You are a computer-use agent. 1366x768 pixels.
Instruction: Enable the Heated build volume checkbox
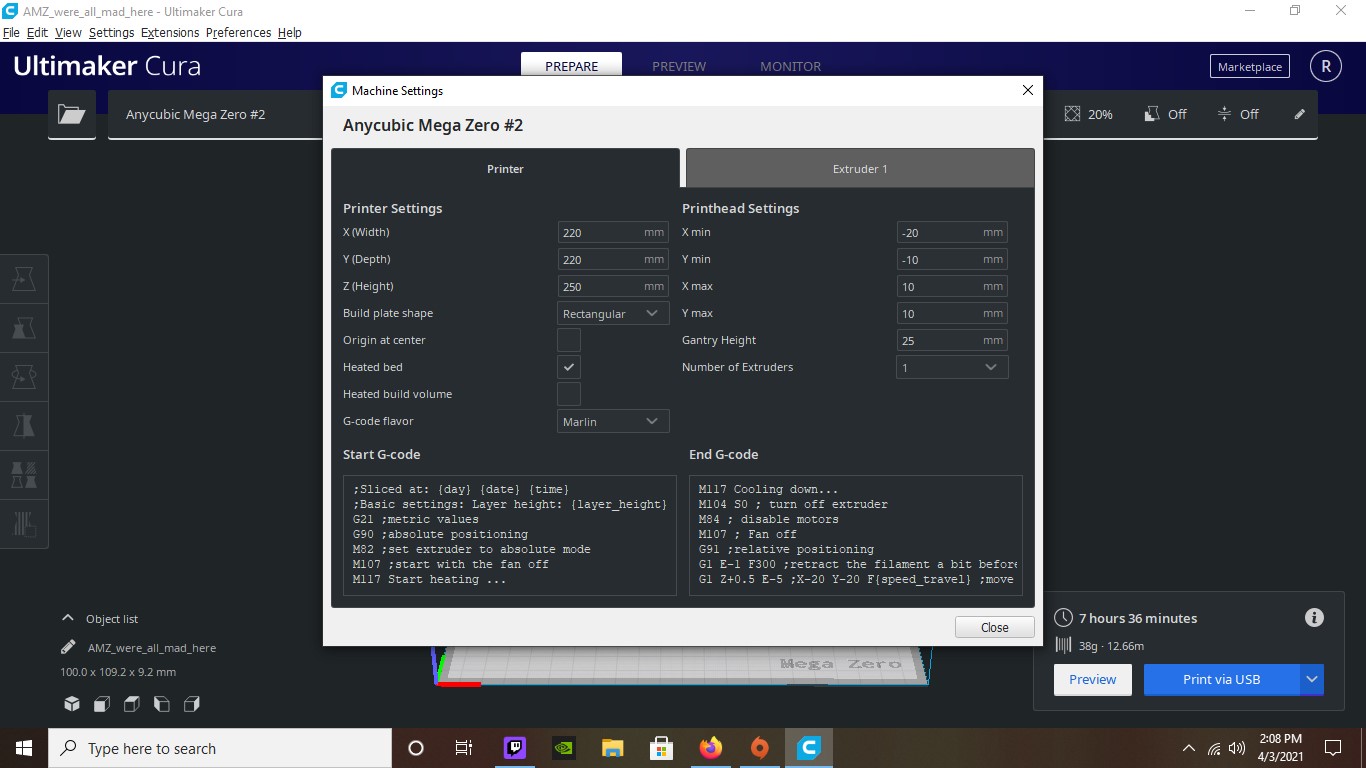click(x=569, y=394)
